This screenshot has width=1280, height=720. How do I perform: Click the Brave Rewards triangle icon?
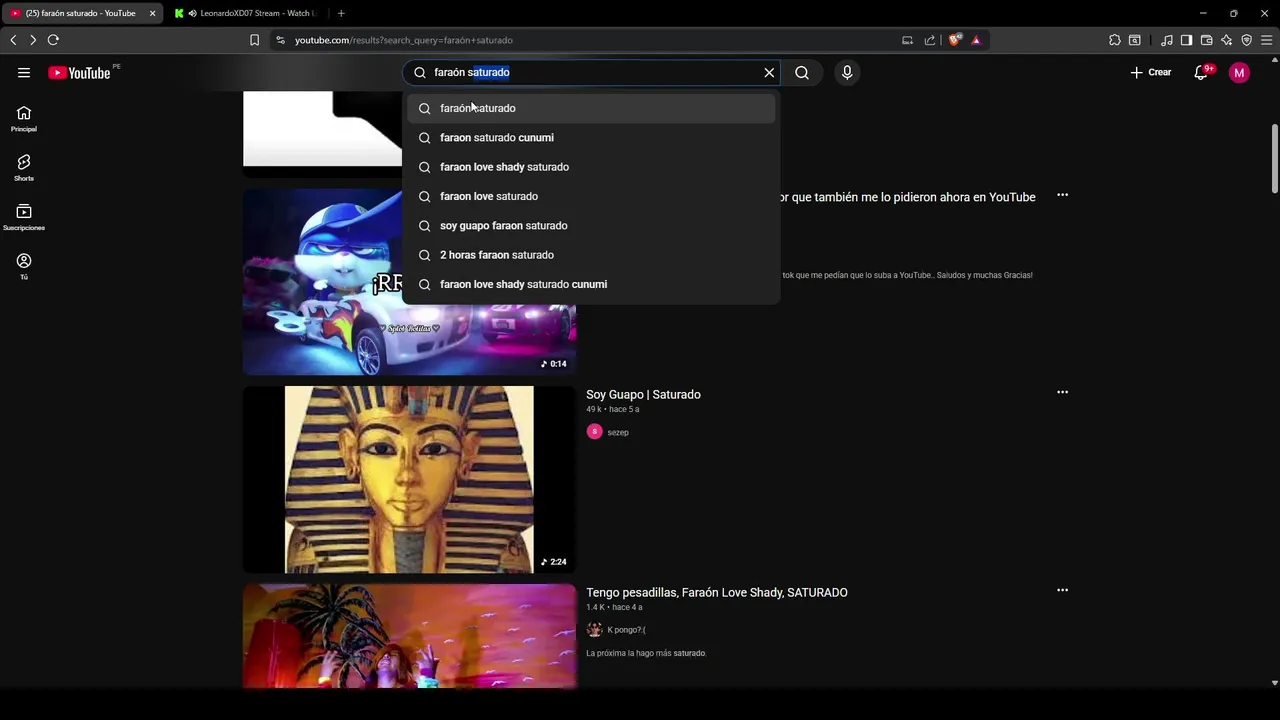[x=976, y=40]
